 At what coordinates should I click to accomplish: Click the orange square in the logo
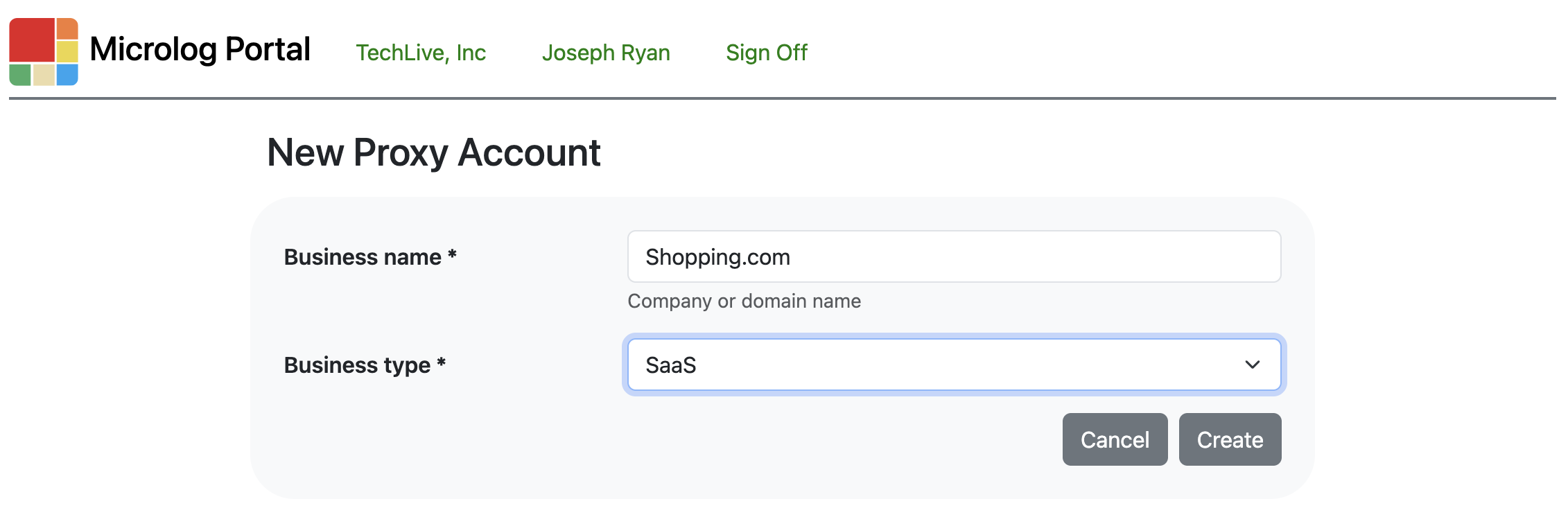coord(67,28)
